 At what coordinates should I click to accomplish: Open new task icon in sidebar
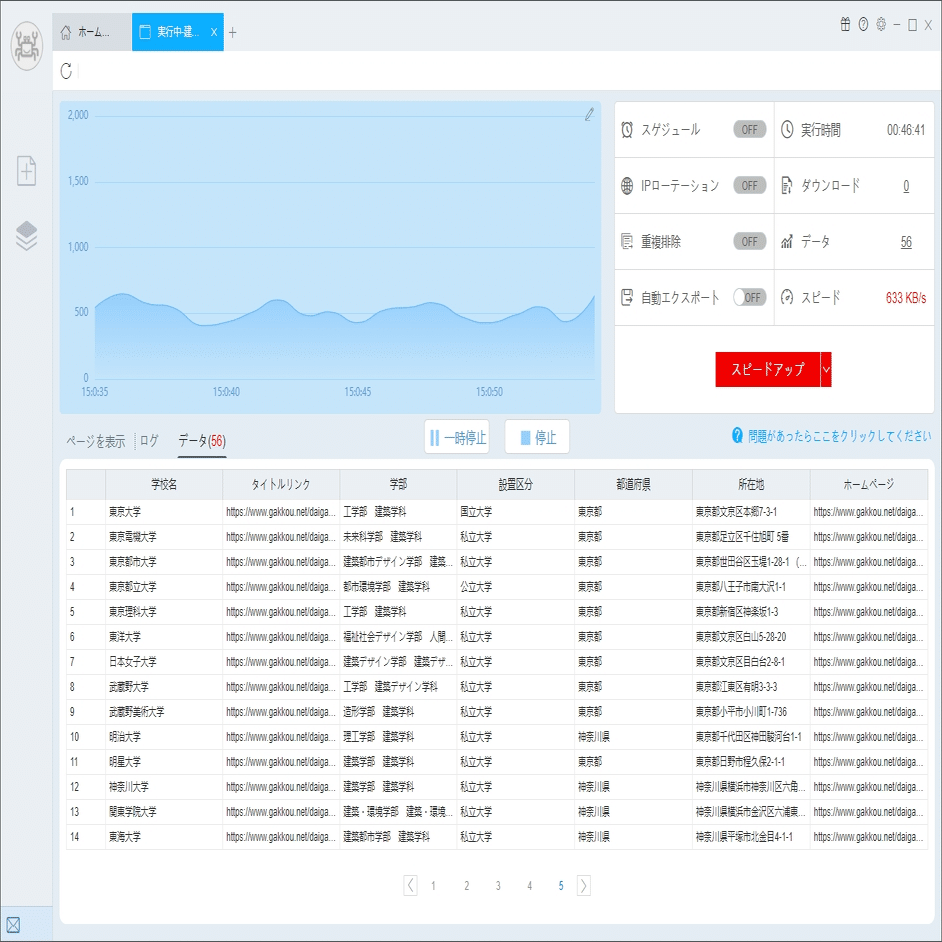tap(26, 171)
